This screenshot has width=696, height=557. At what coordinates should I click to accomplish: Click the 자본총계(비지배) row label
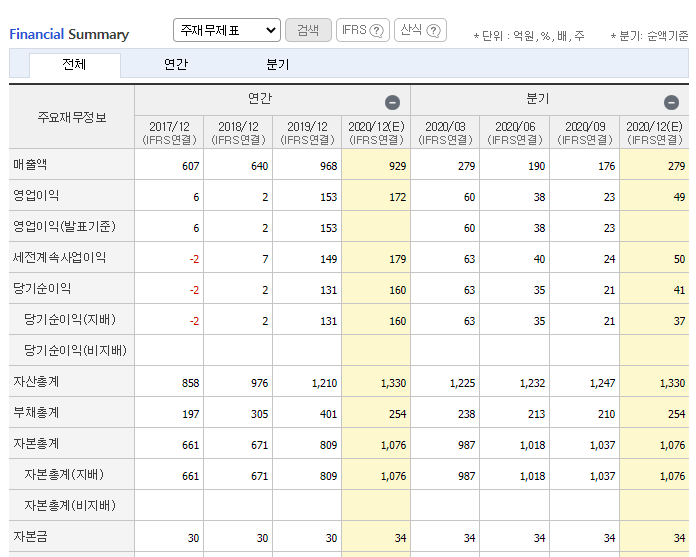[70, 506]
